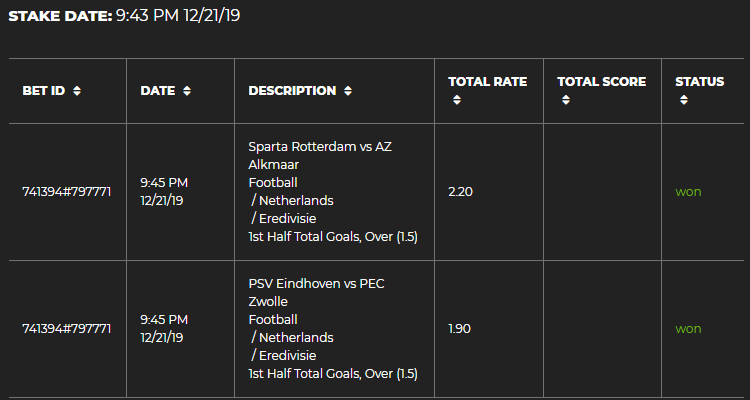The width and height of the screenshot is (750, 400).
Task: Toggle sort arrows beside Description
Action: pyautogui.click(x=348, y=91)
